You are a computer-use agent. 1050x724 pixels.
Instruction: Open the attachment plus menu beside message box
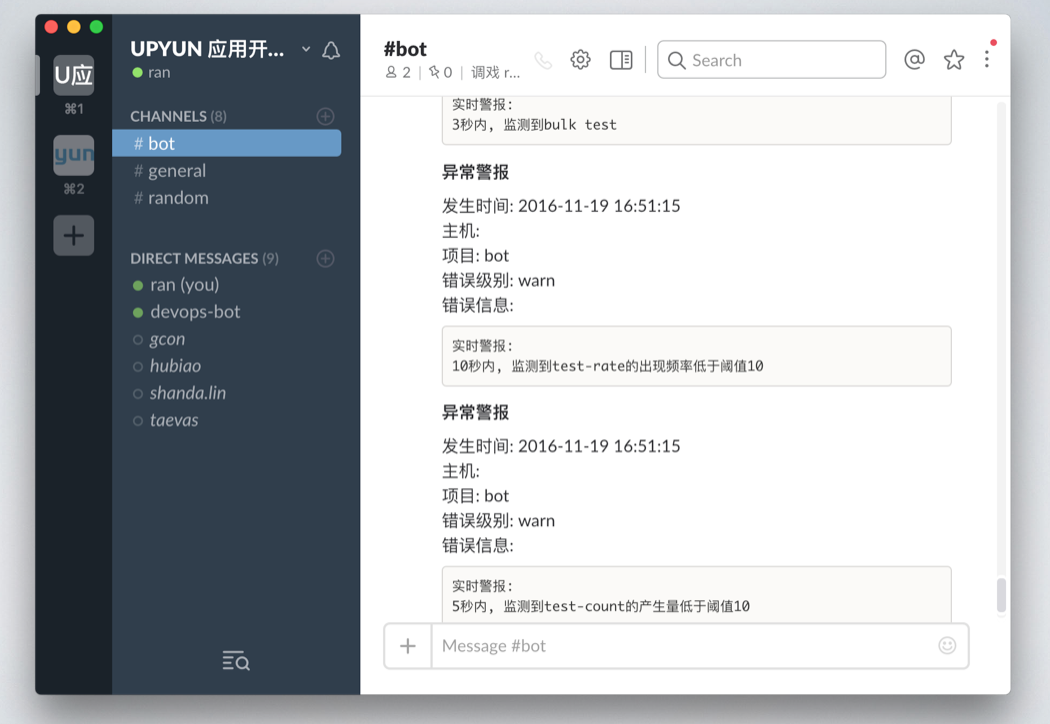point(408,646)
